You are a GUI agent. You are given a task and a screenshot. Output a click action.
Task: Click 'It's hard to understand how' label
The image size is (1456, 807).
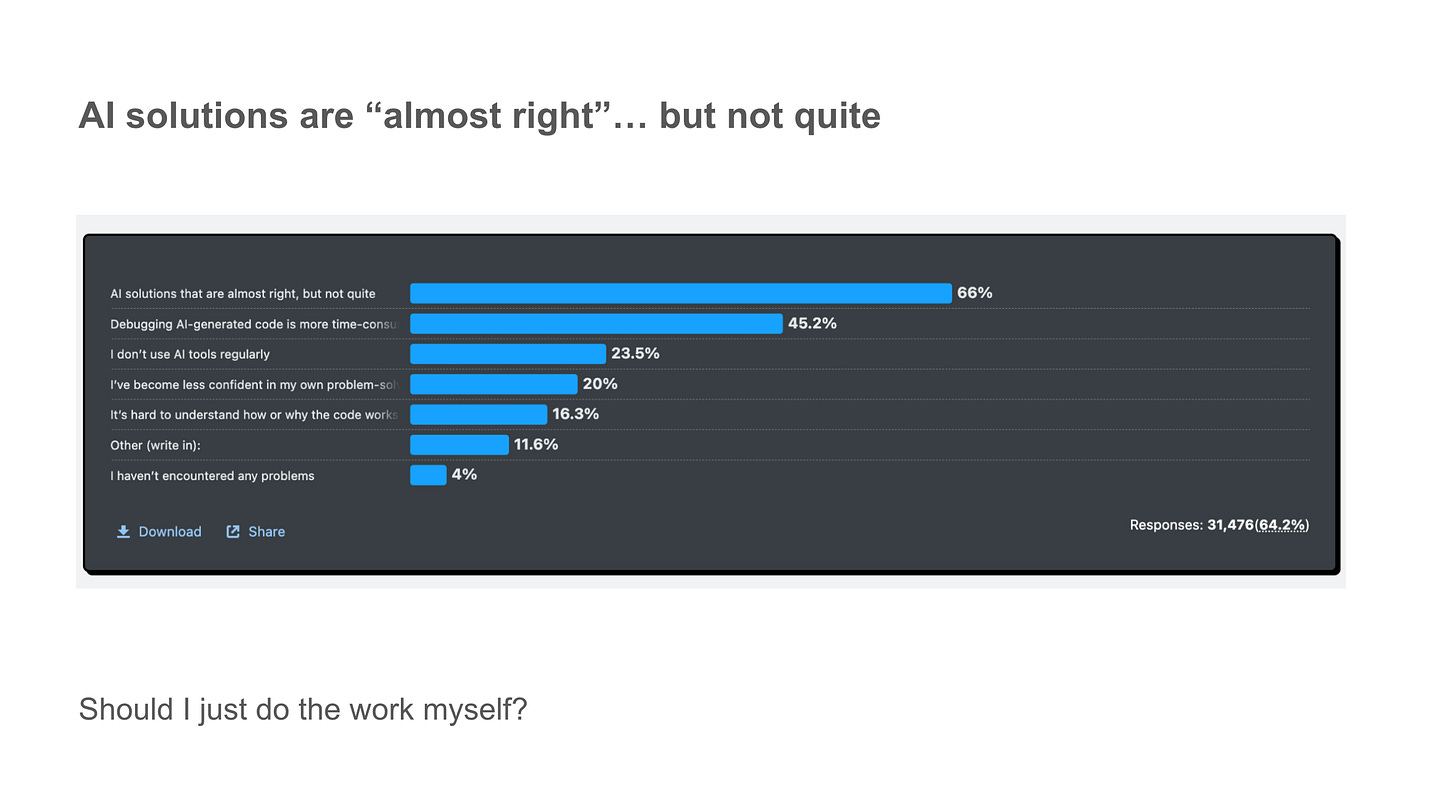(254, 415)
